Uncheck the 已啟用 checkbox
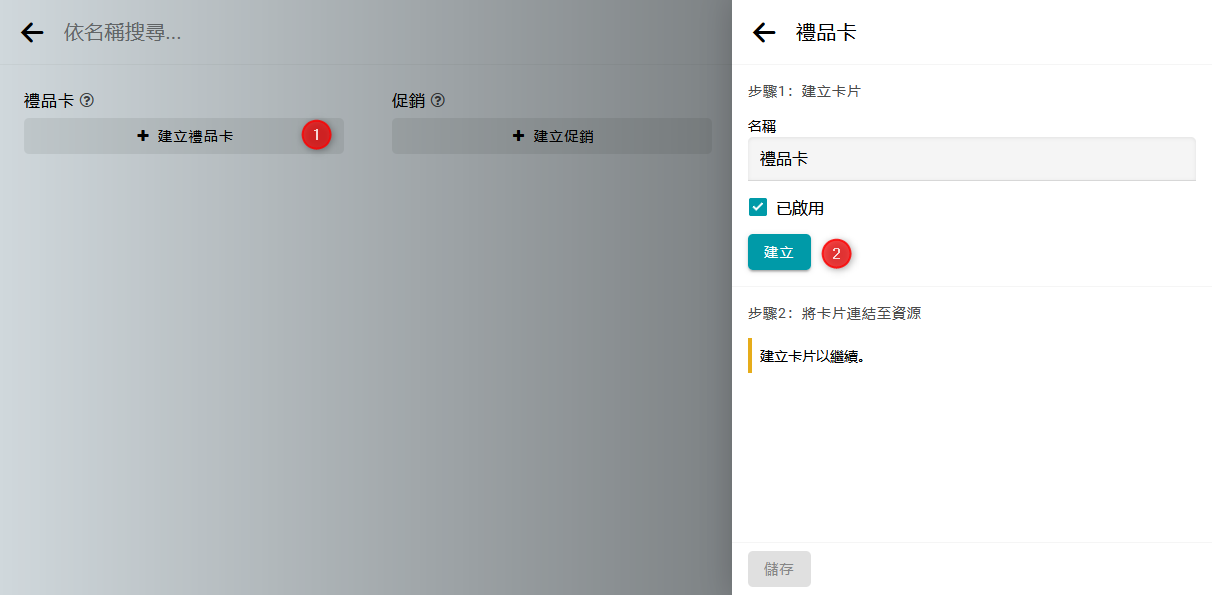This screenshot has height=595, width=1212. (758, 208)
